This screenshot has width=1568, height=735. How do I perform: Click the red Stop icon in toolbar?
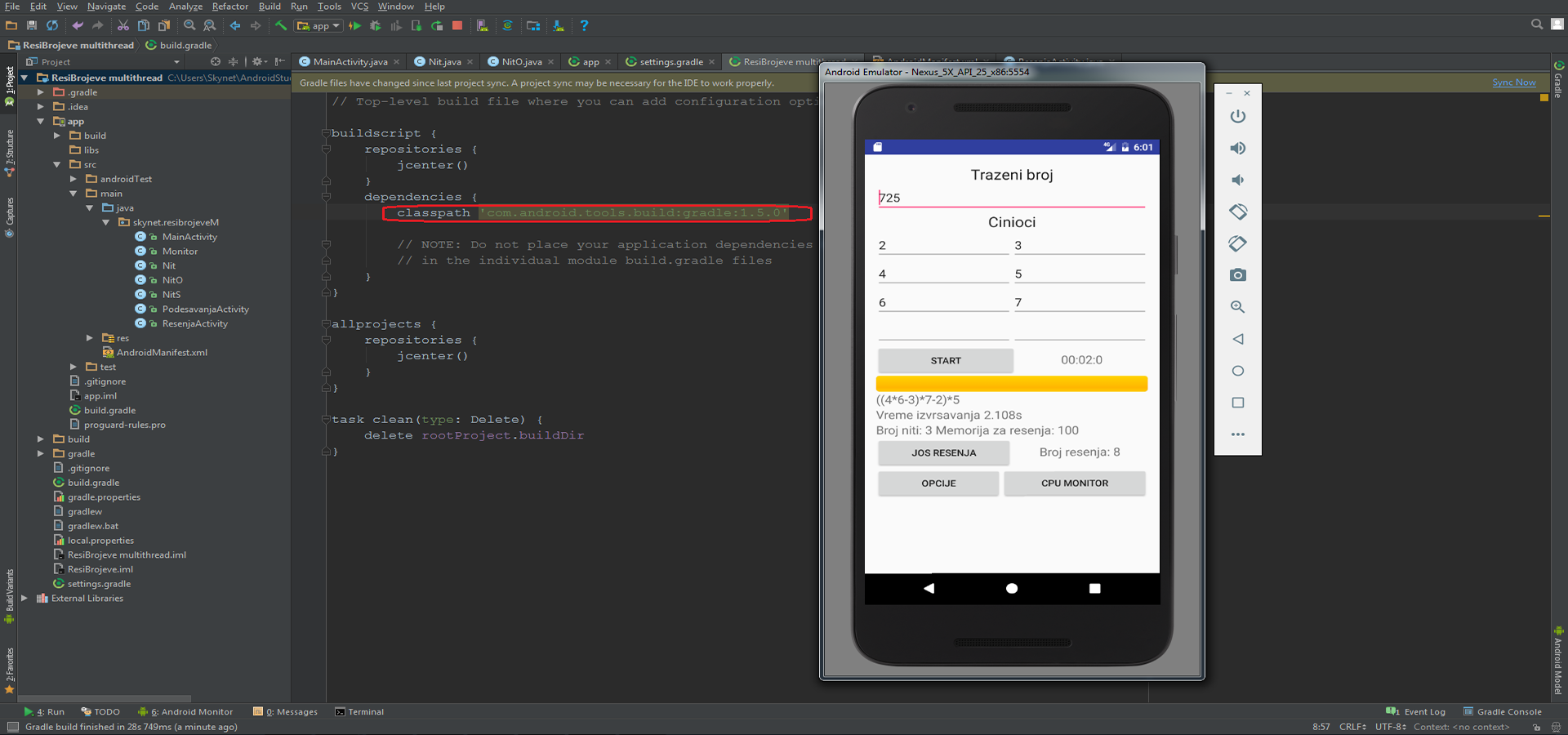coord(457,26)
